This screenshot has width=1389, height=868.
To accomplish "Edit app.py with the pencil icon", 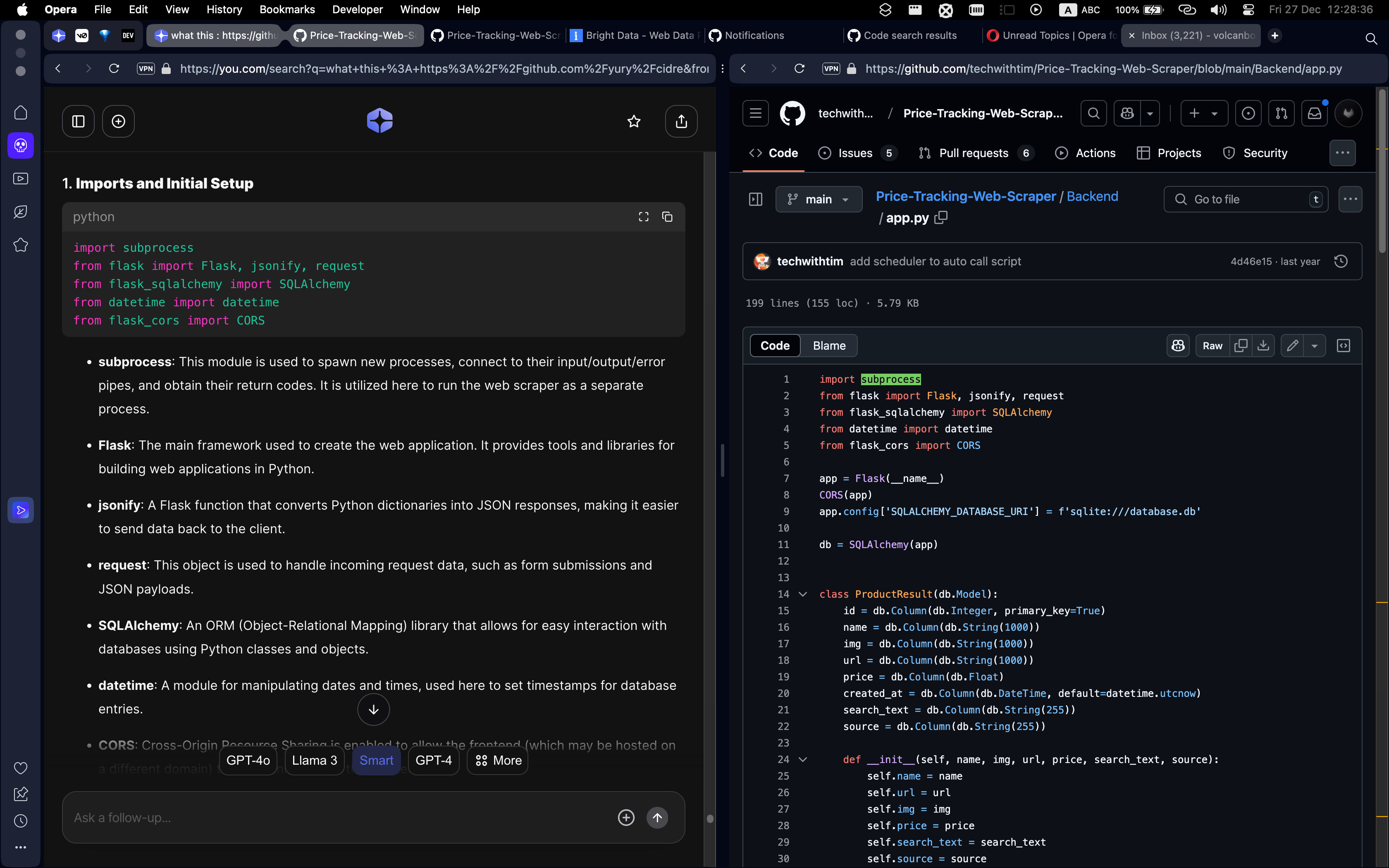I will click(1293, 346).
